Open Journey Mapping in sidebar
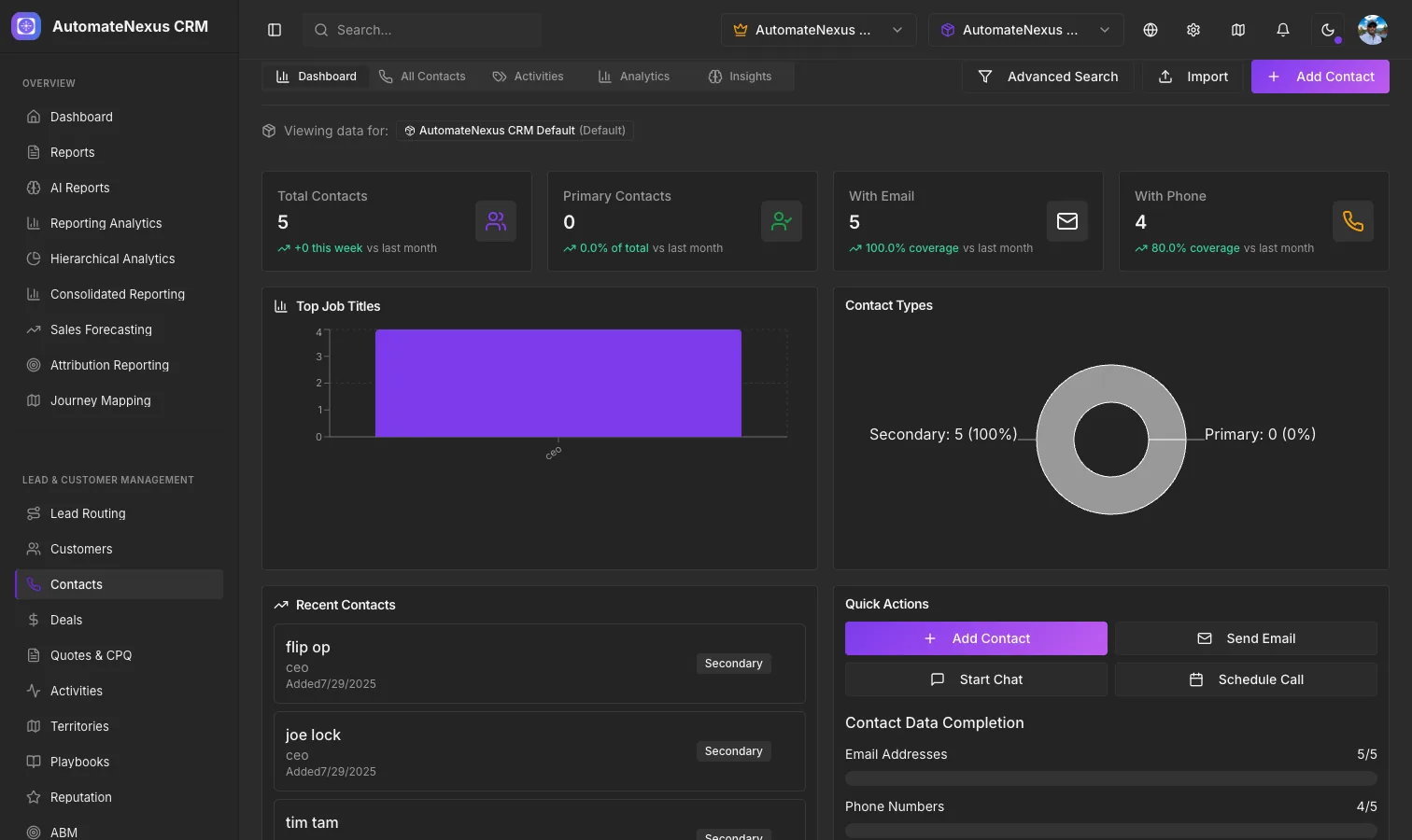1412x840 pixels. (x=120, y=400)
